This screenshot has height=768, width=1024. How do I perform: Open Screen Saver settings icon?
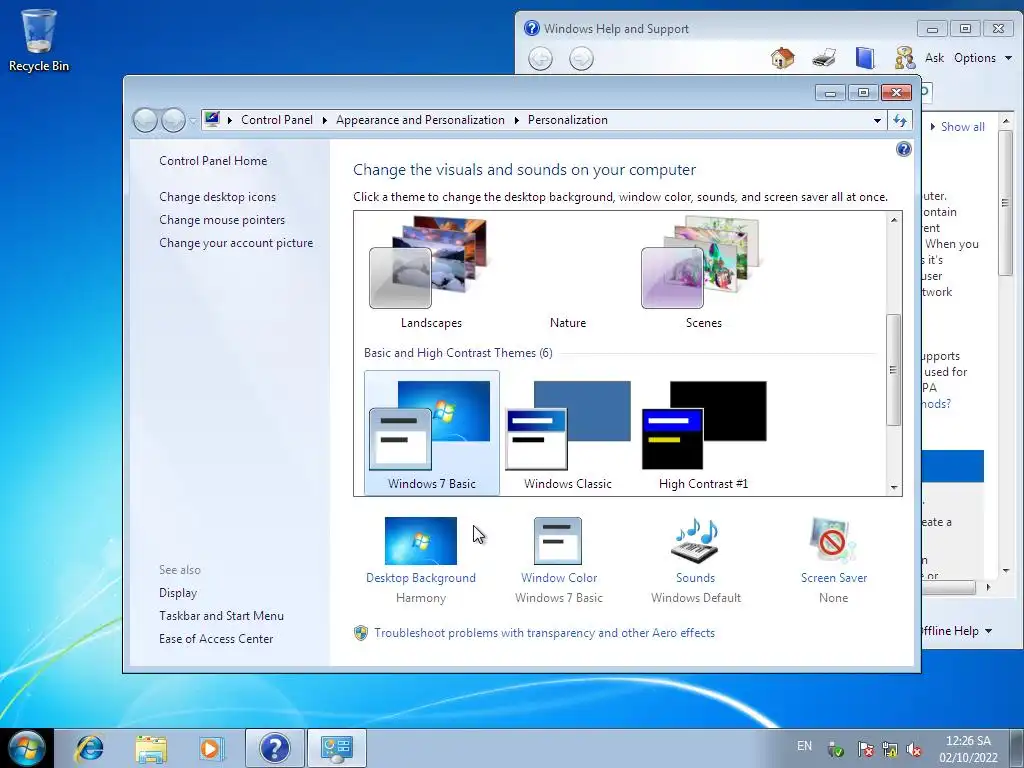[833, 541]
